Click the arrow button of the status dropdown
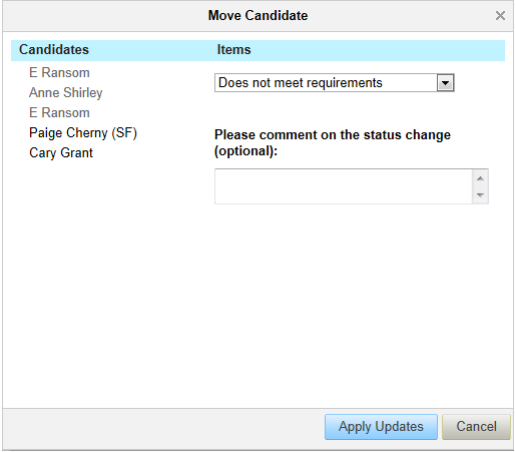The width and height of the screenshot is (515, 452). (x=445, y=83)
